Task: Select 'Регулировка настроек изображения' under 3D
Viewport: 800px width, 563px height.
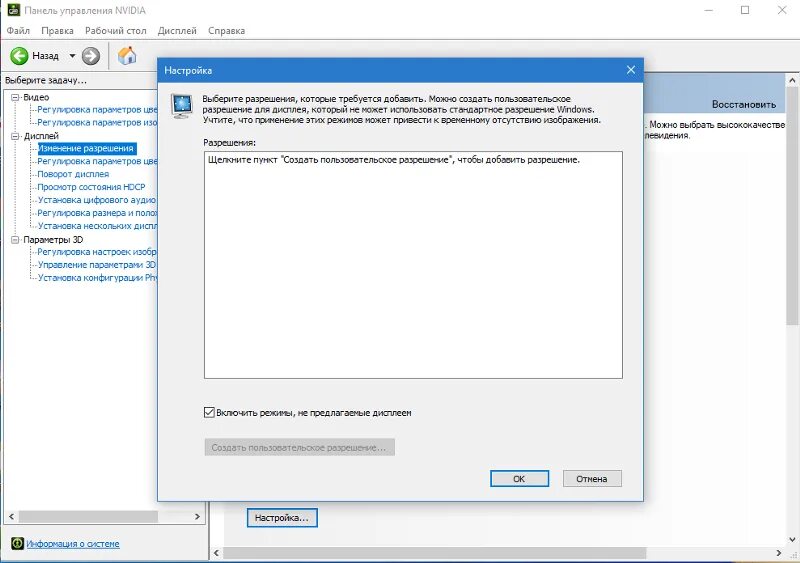Action: 97,252
